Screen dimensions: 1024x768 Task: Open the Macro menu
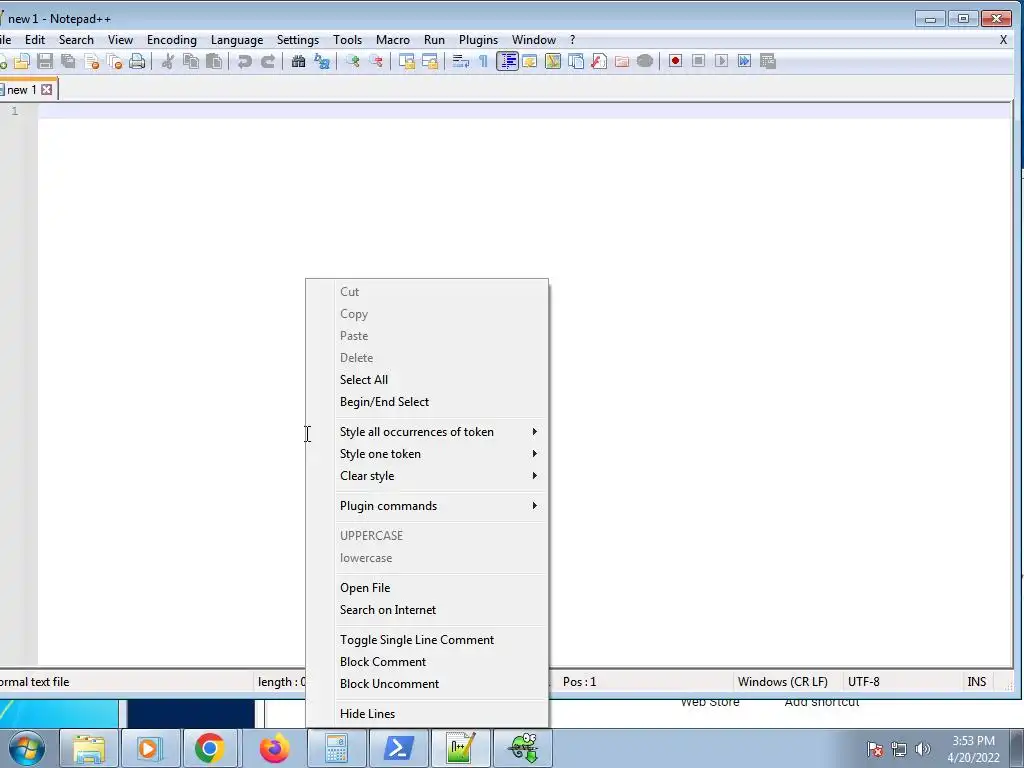click(392, 40)
